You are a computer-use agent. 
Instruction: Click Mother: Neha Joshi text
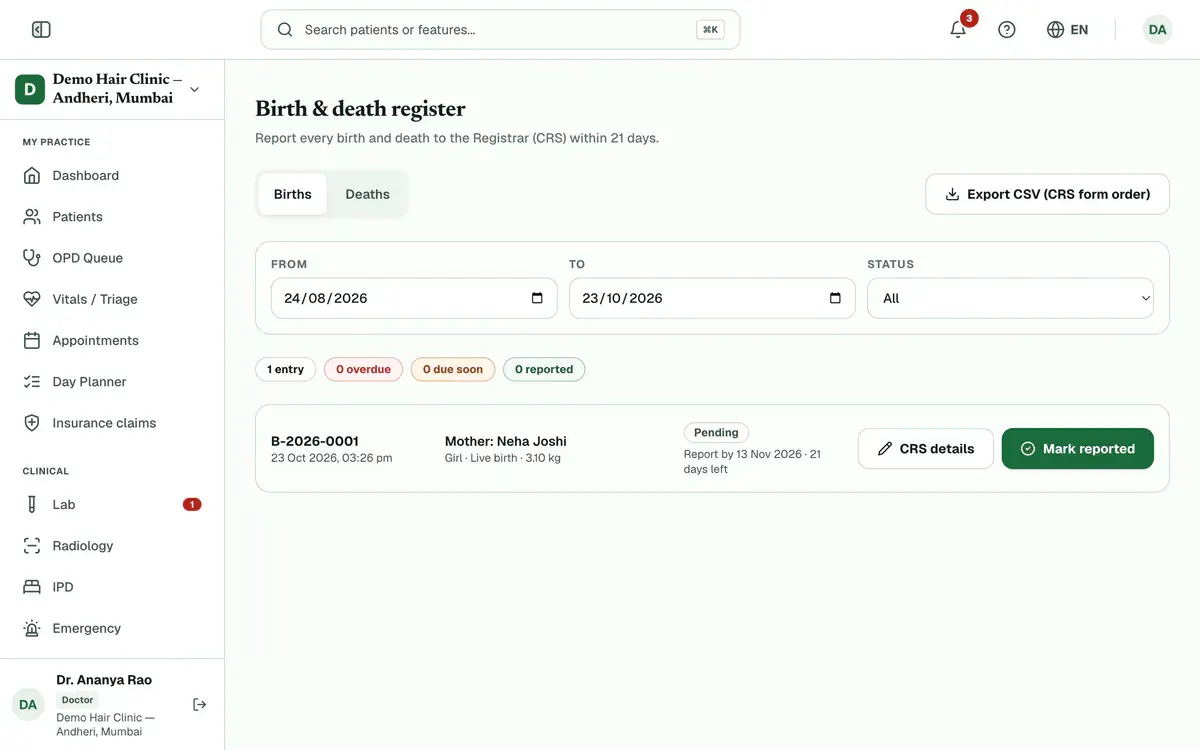point(506,441)
